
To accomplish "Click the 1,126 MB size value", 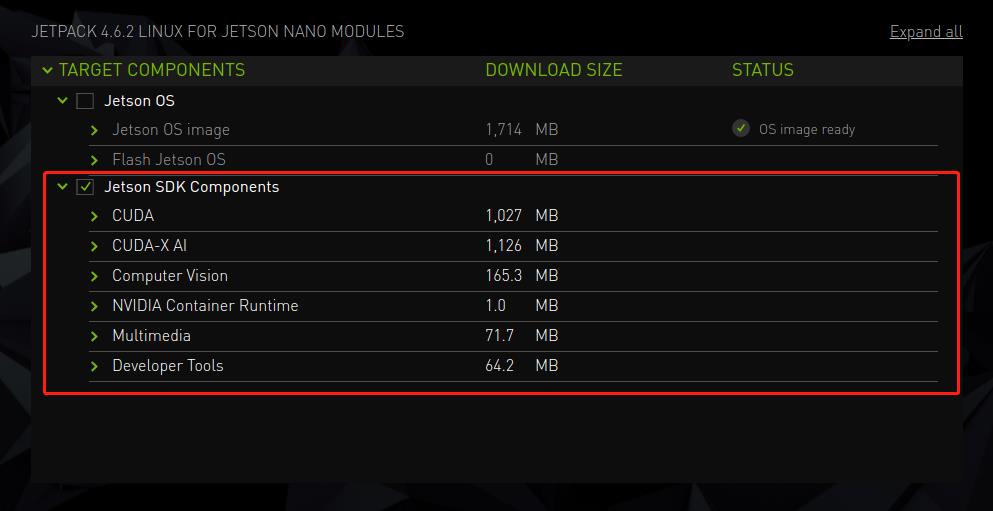I will pos(522,246).
